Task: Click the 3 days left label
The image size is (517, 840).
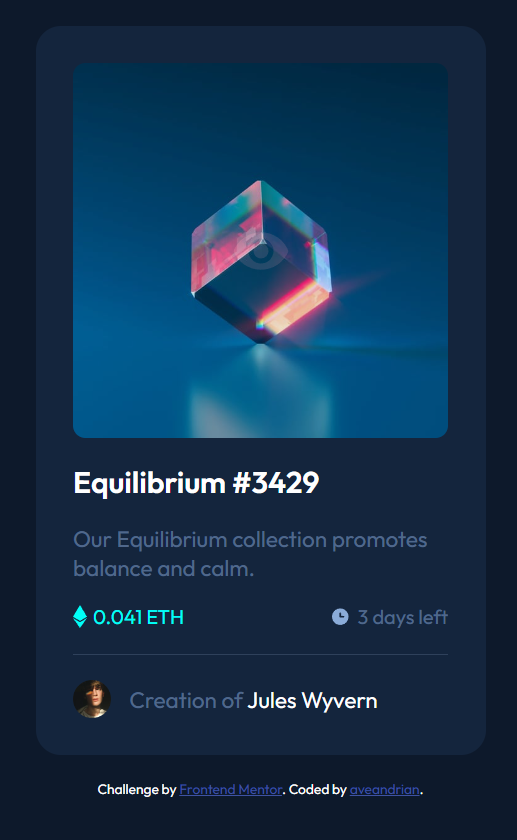Action: pos(402,617)
